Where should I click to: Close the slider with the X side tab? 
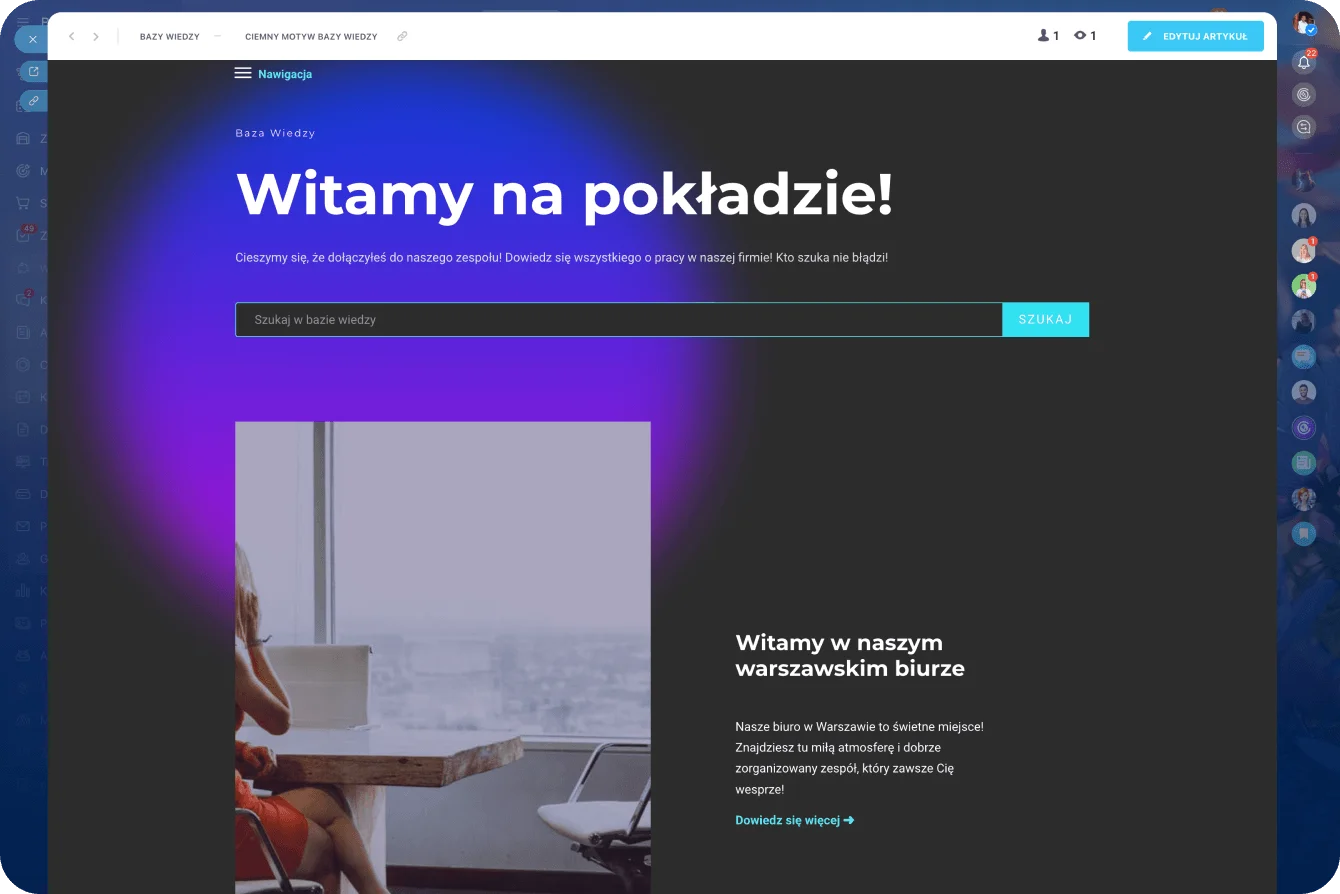[x=32, y=39]
